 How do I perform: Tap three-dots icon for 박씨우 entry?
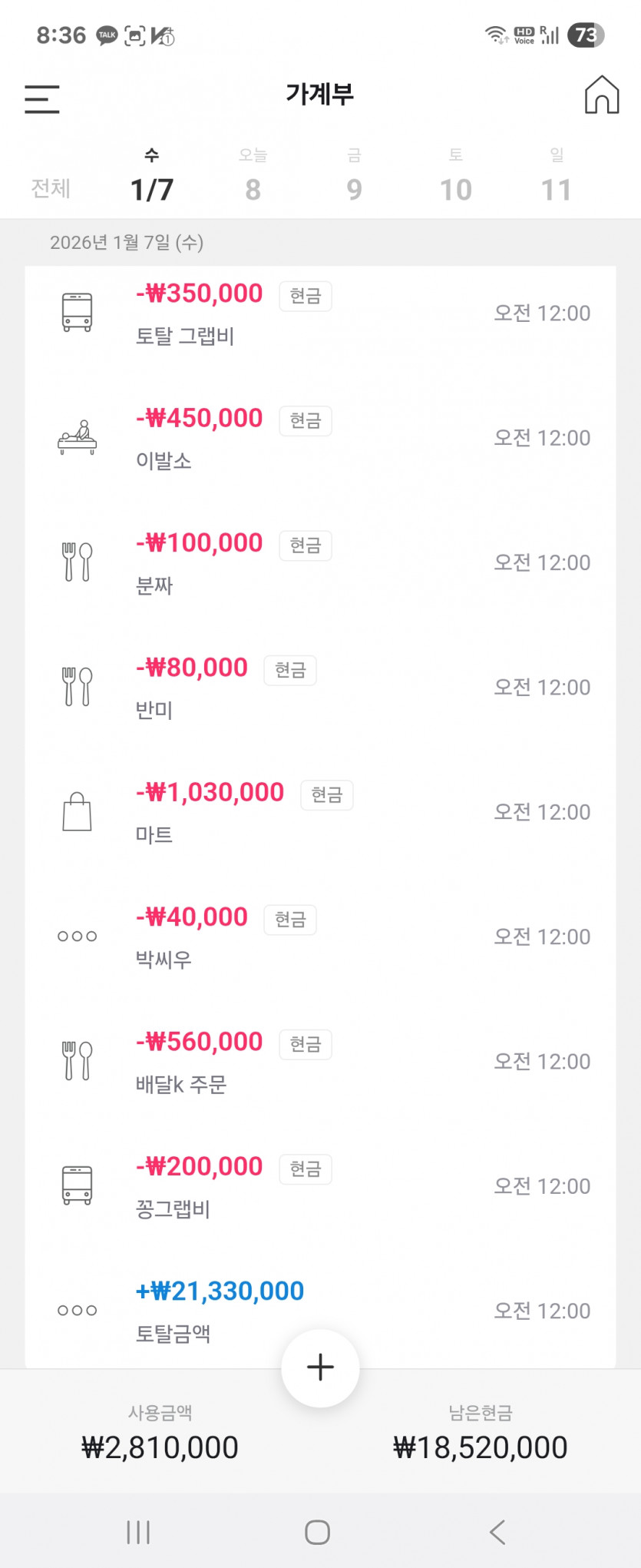pyautogui.click(x=77, y=936)
